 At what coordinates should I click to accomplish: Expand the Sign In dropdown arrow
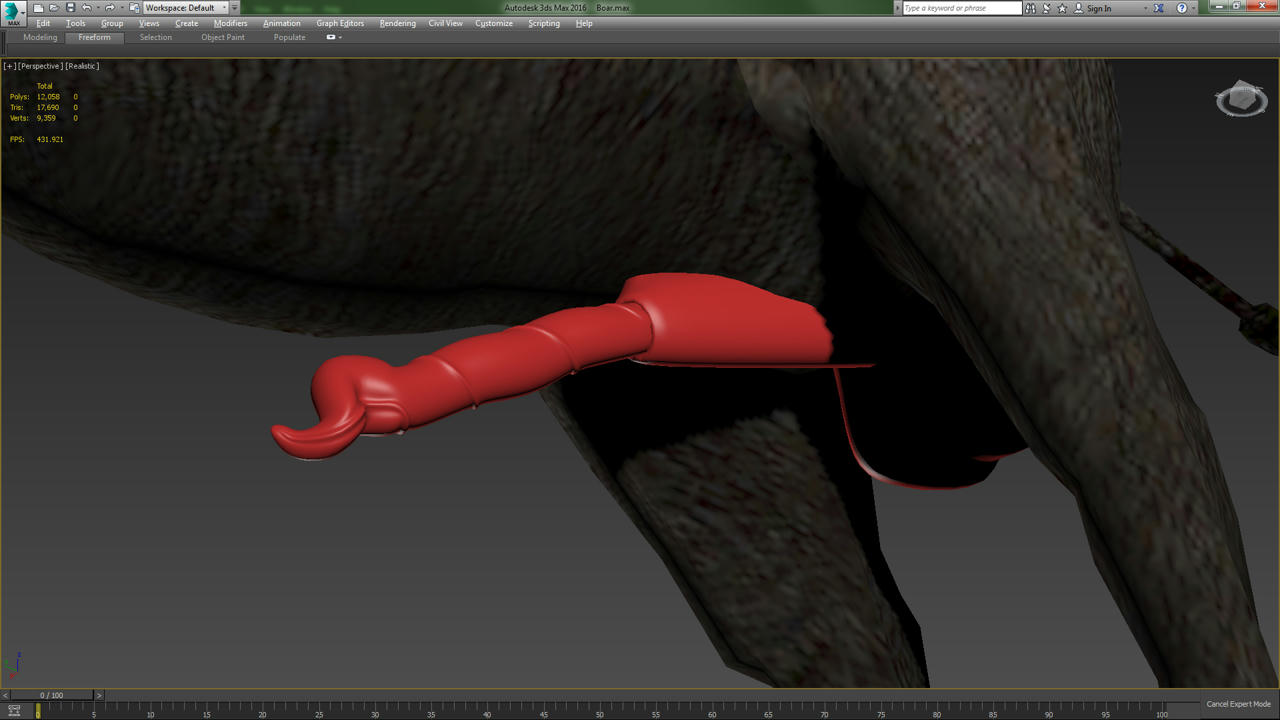click(x=1146, y=8)
